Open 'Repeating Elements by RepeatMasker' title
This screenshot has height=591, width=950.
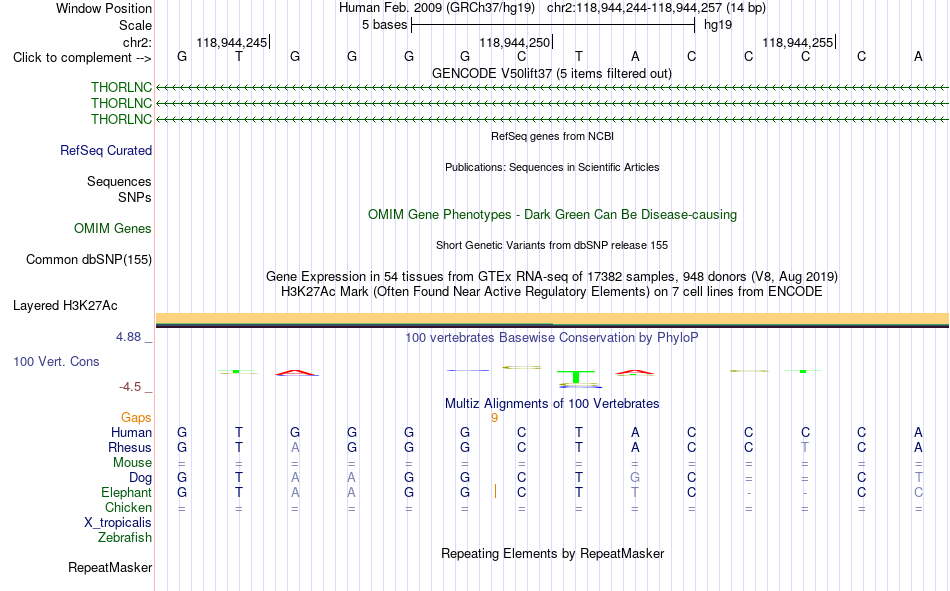[x=553, y=554]
